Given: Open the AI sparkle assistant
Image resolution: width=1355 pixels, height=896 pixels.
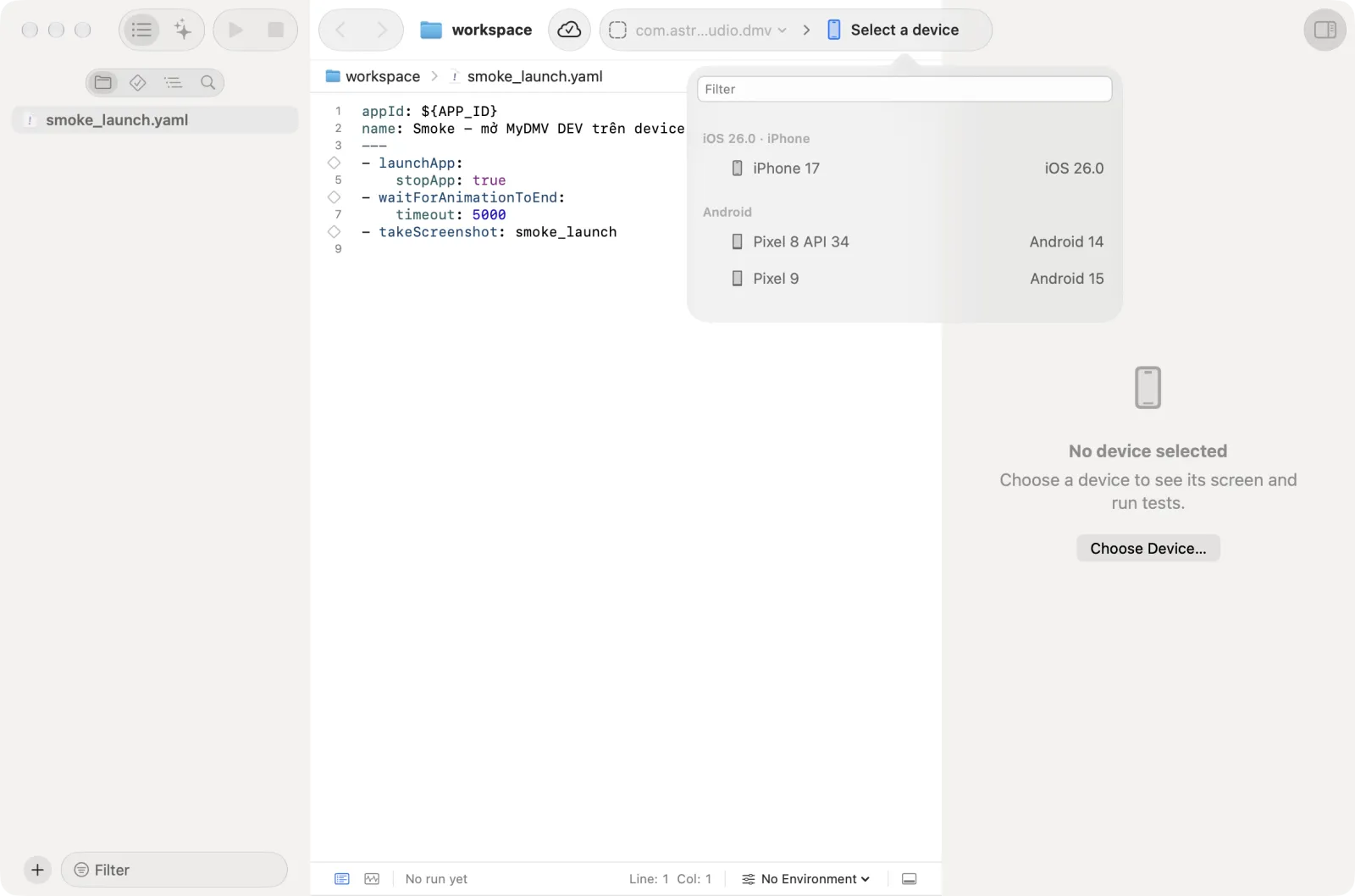Looking at the screenshot, I should coord(182,30).
